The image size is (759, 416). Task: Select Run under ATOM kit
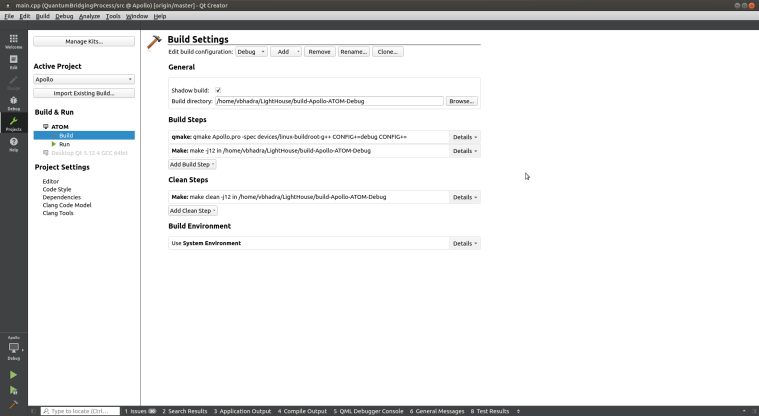pos(64,144)
